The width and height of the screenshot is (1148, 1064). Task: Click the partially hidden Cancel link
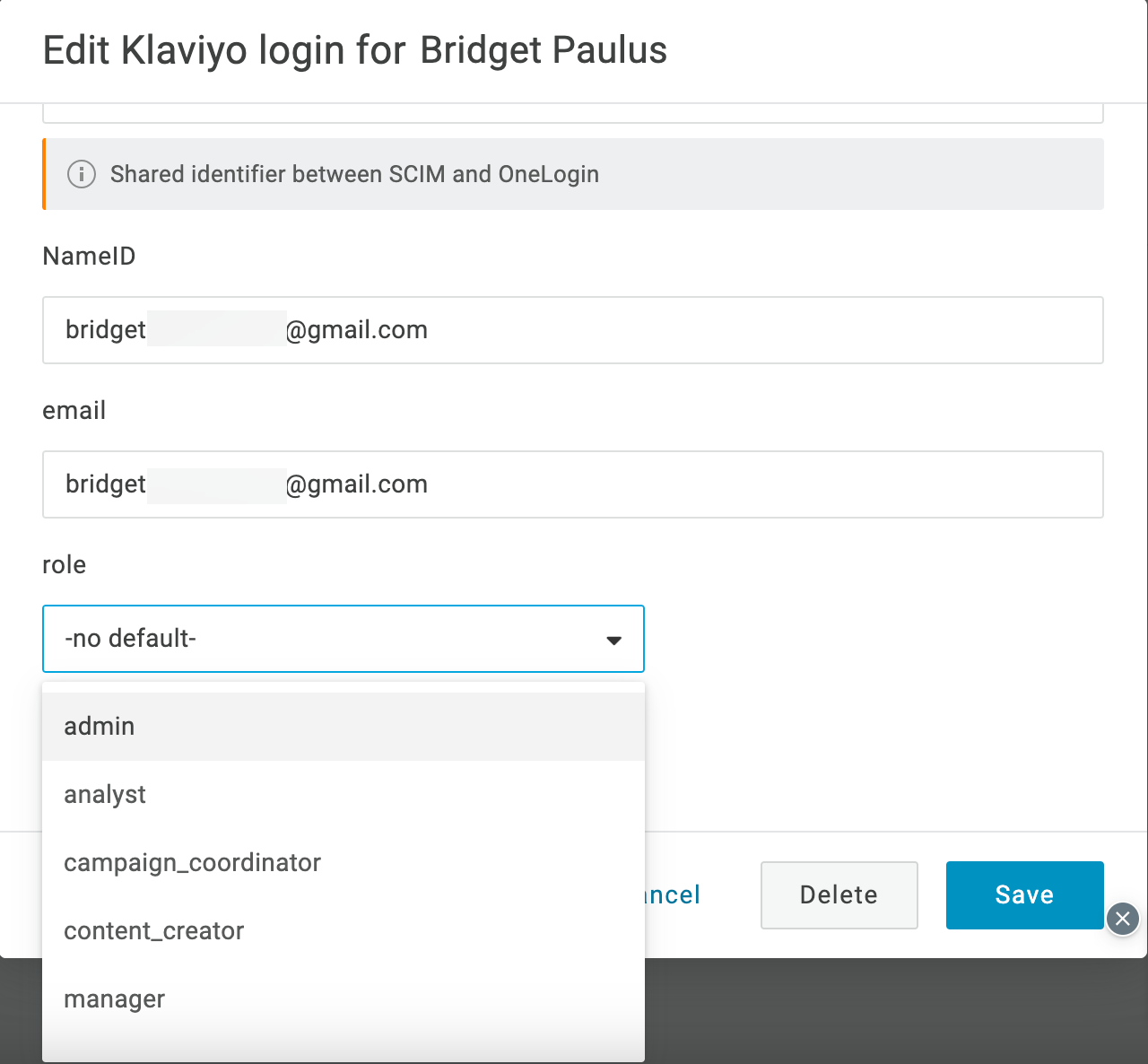click(x=673, y=895)
